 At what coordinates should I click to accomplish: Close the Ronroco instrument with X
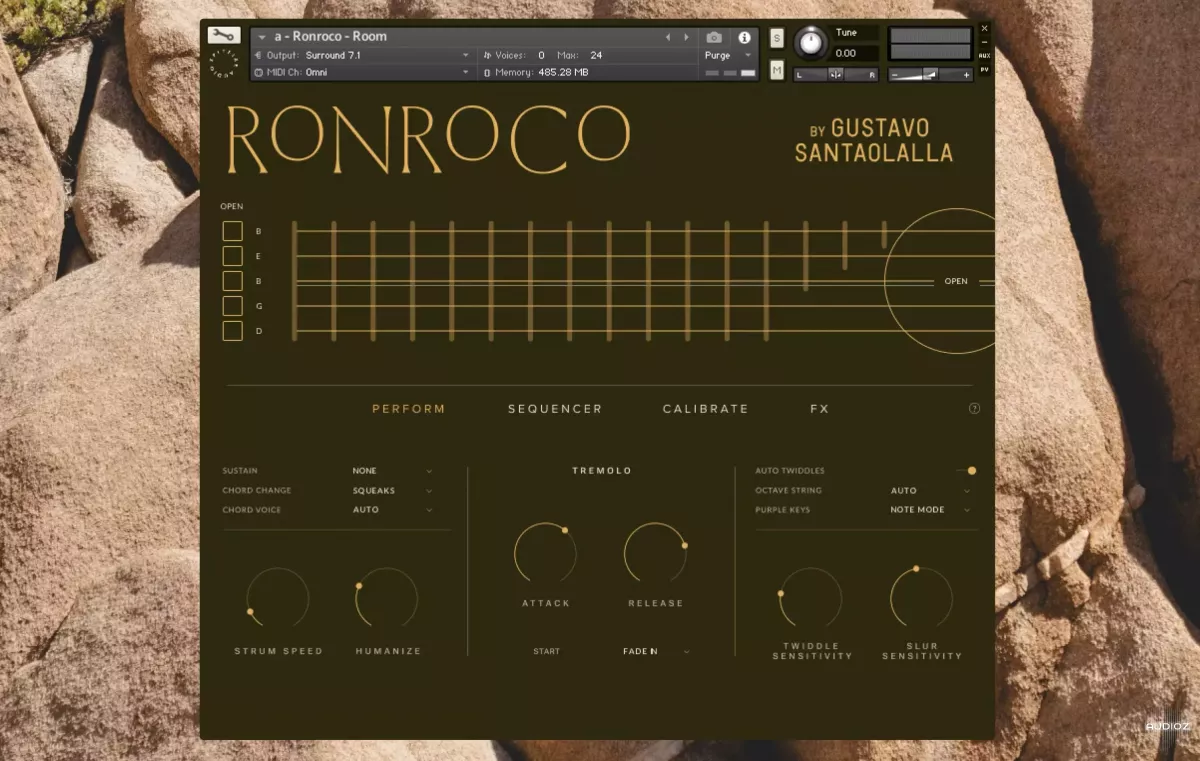click(984, 28)
